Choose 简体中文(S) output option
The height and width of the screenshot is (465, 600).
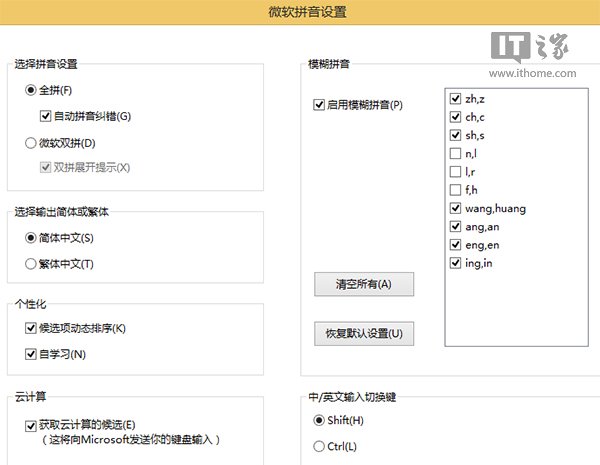pos(31,238)
